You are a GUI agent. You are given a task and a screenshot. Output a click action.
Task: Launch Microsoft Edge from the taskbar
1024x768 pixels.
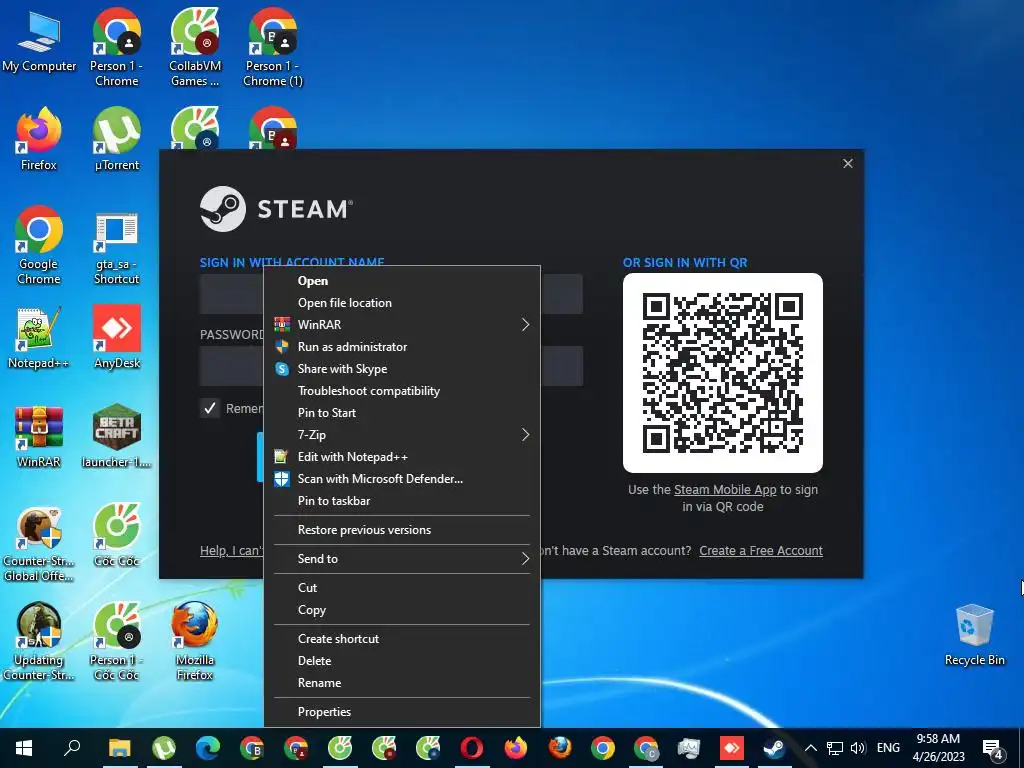click(x=208, y=748)
